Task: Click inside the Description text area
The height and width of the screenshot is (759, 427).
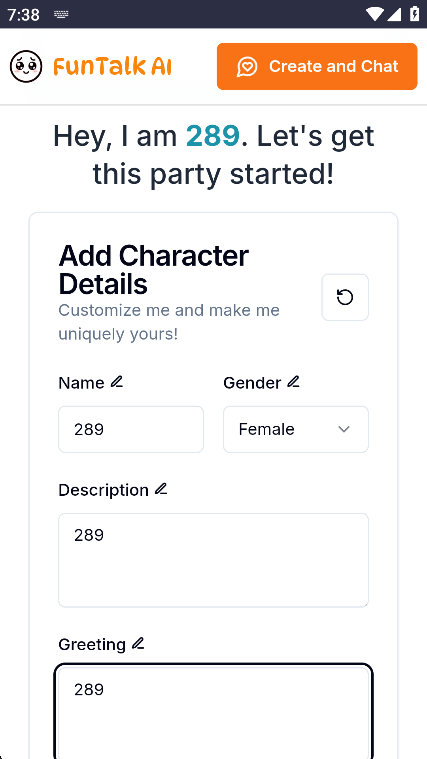Action: point(214,560)
